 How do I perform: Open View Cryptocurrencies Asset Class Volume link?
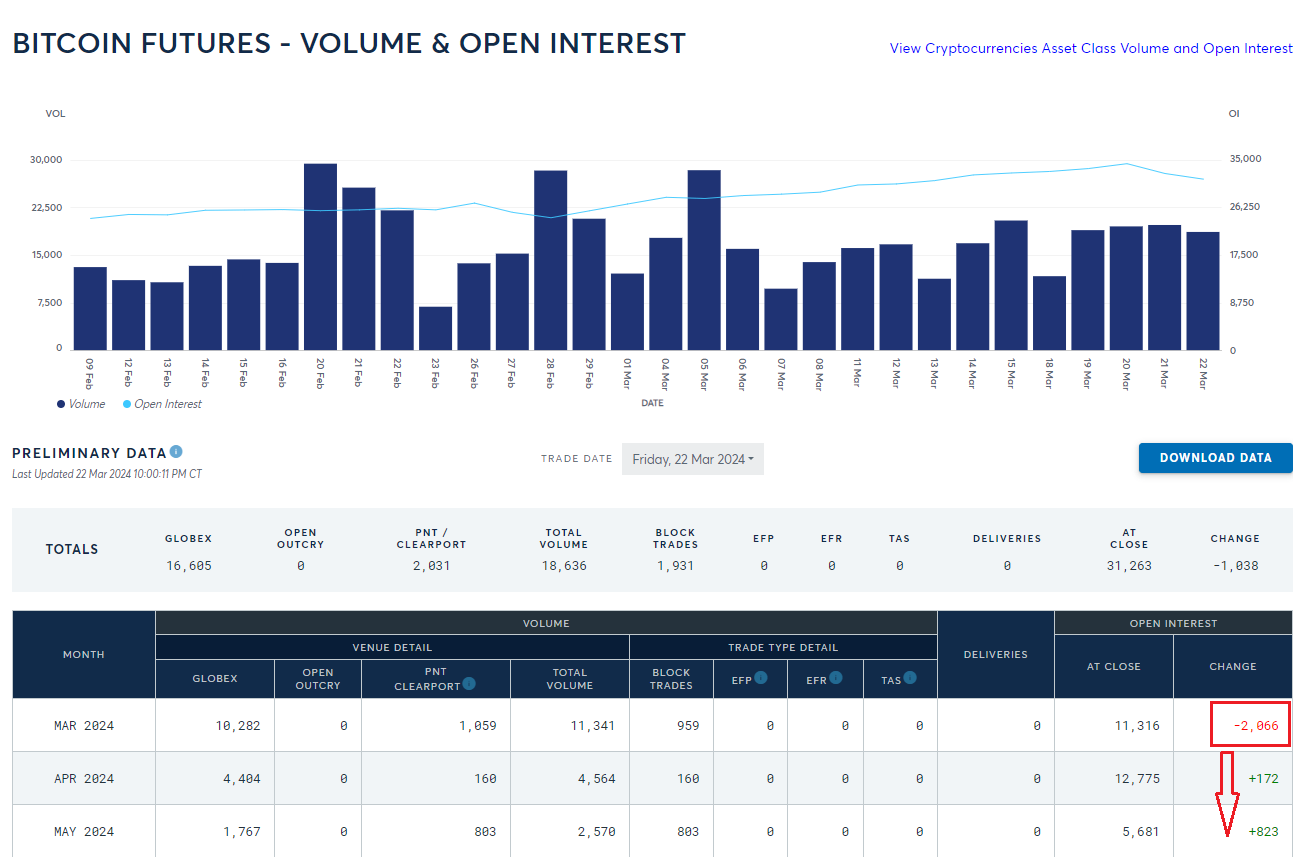[1091, 48]
